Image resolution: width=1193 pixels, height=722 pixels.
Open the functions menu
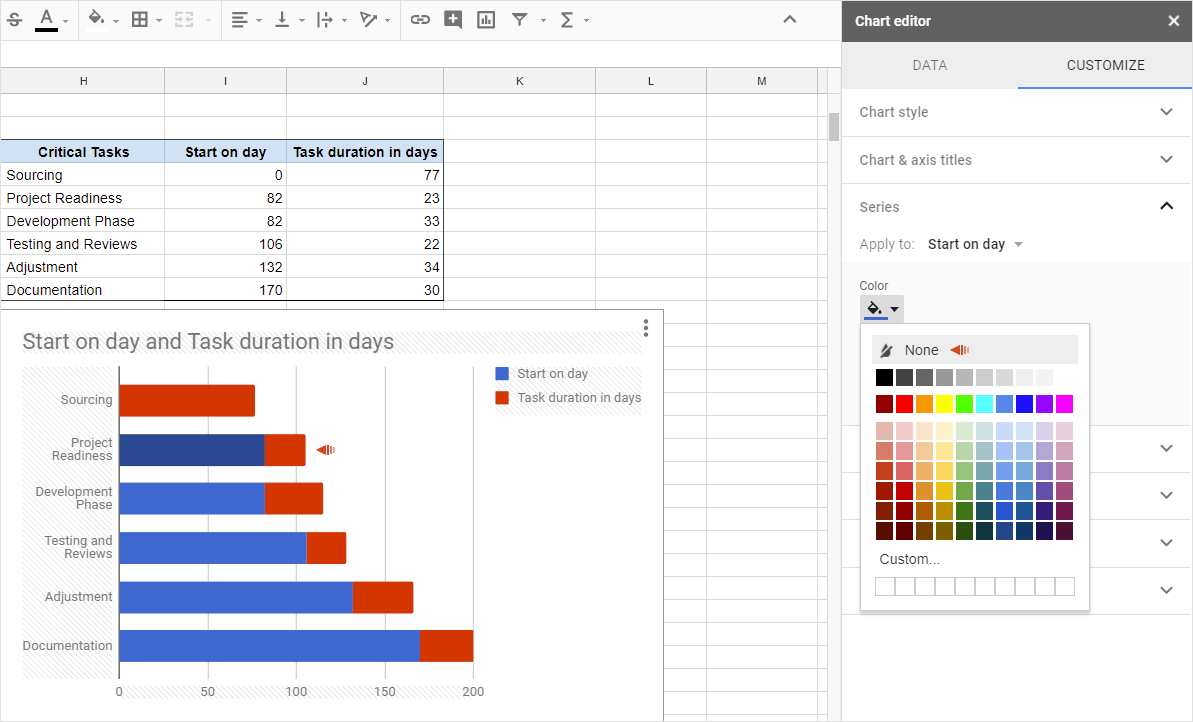[x=567, y=19]
